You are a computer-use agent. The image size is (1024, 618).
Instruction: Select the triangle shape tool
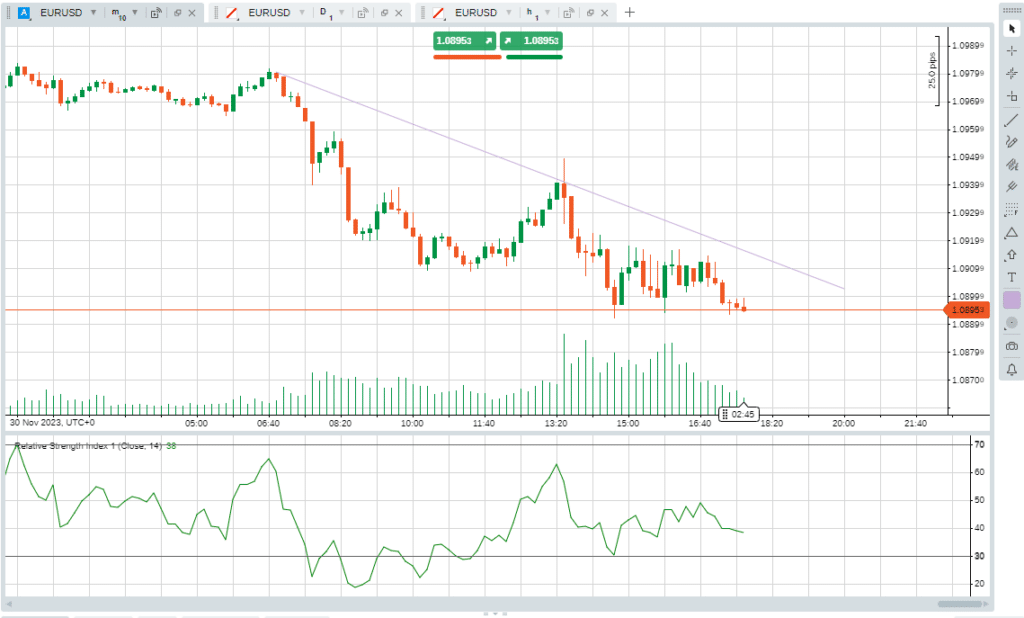tap(1012, 233)
